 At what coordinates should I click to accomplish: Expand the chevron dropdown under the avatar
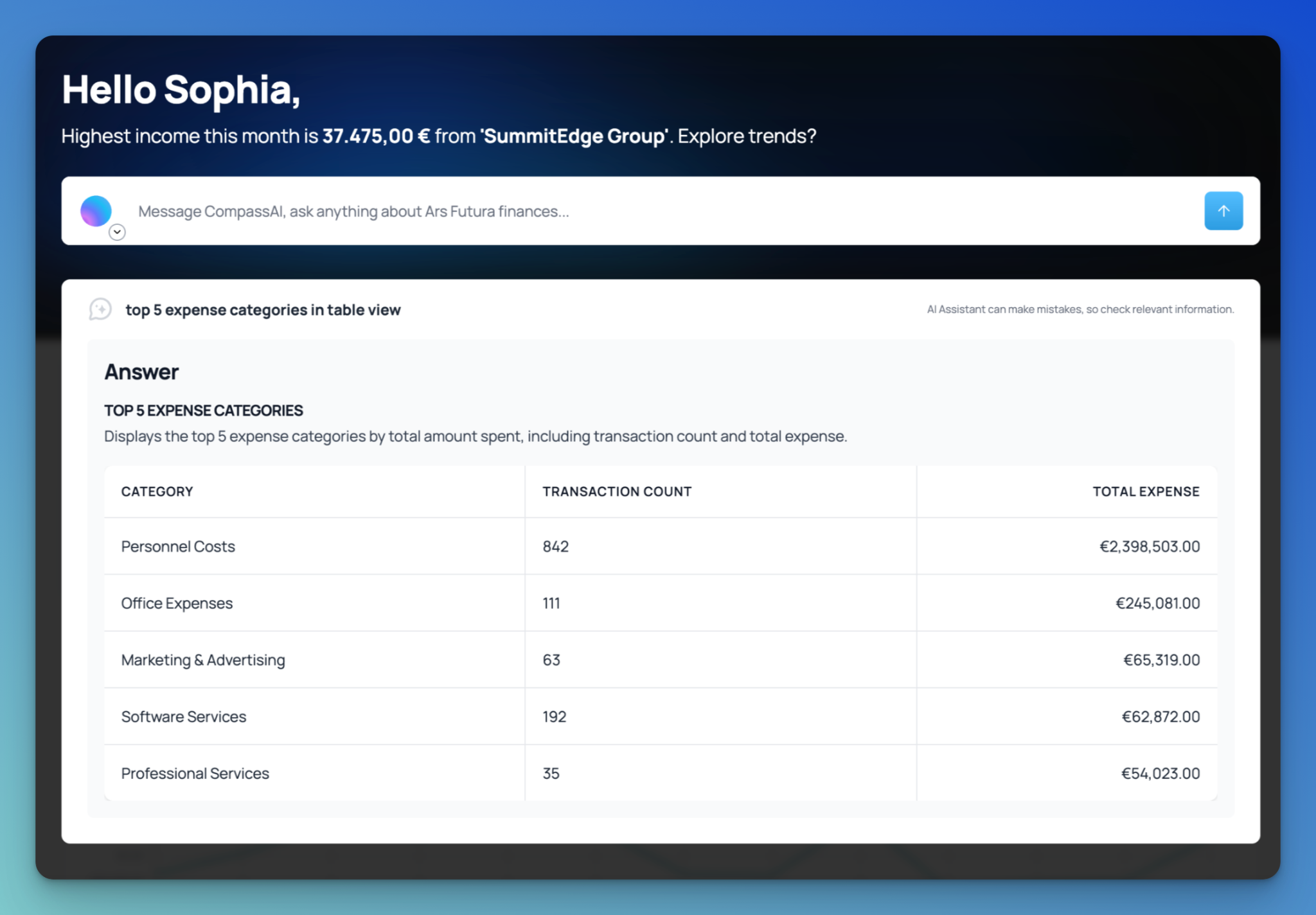pos(117,232)
